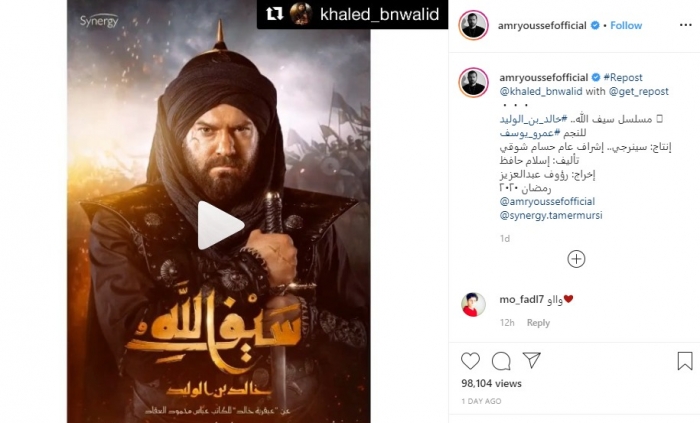The width and height of the screenshot is (700, 423).
Task: Reply to mo_fadl7's comment
Action: tap(538, 323)
